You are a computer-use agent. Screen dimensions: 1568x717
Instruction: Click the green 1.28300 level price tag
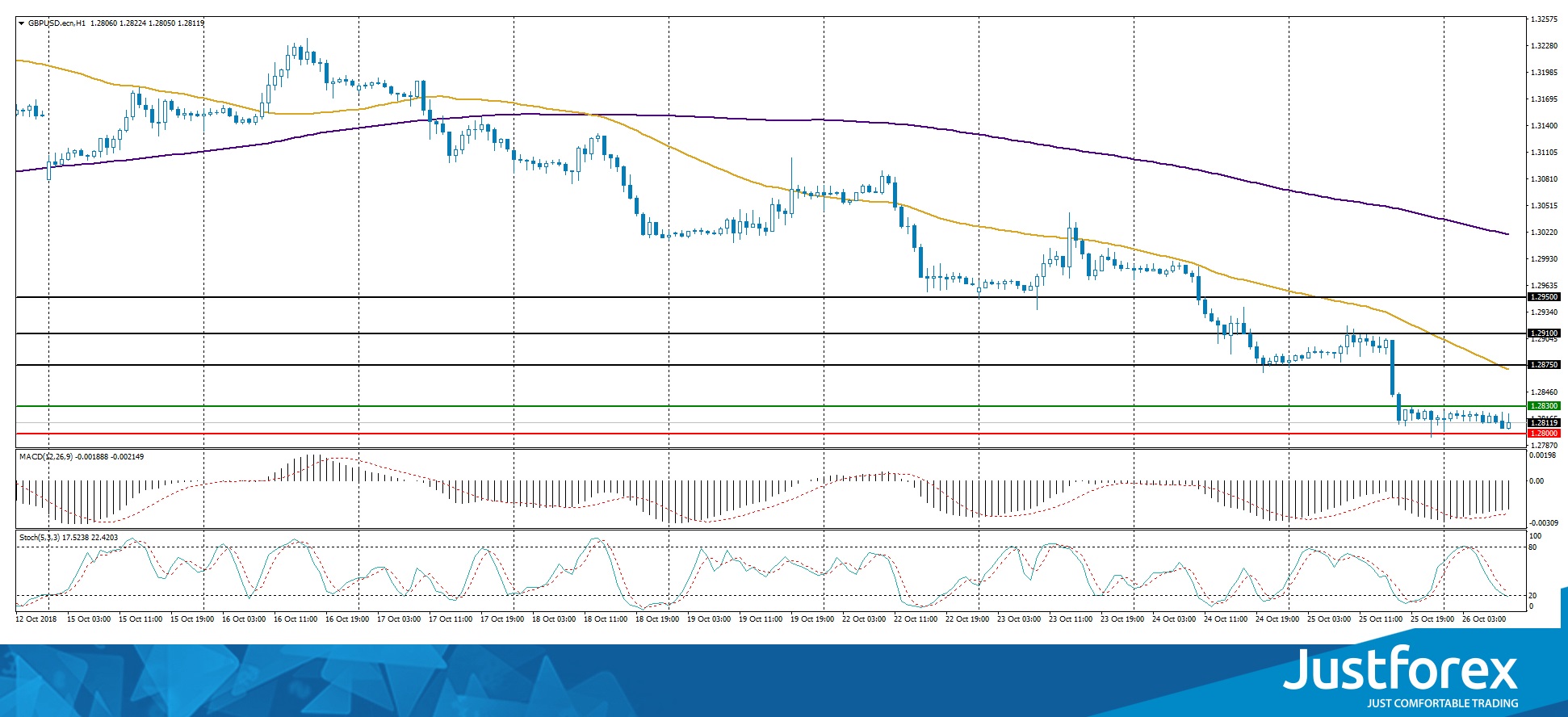point(1545,406)
